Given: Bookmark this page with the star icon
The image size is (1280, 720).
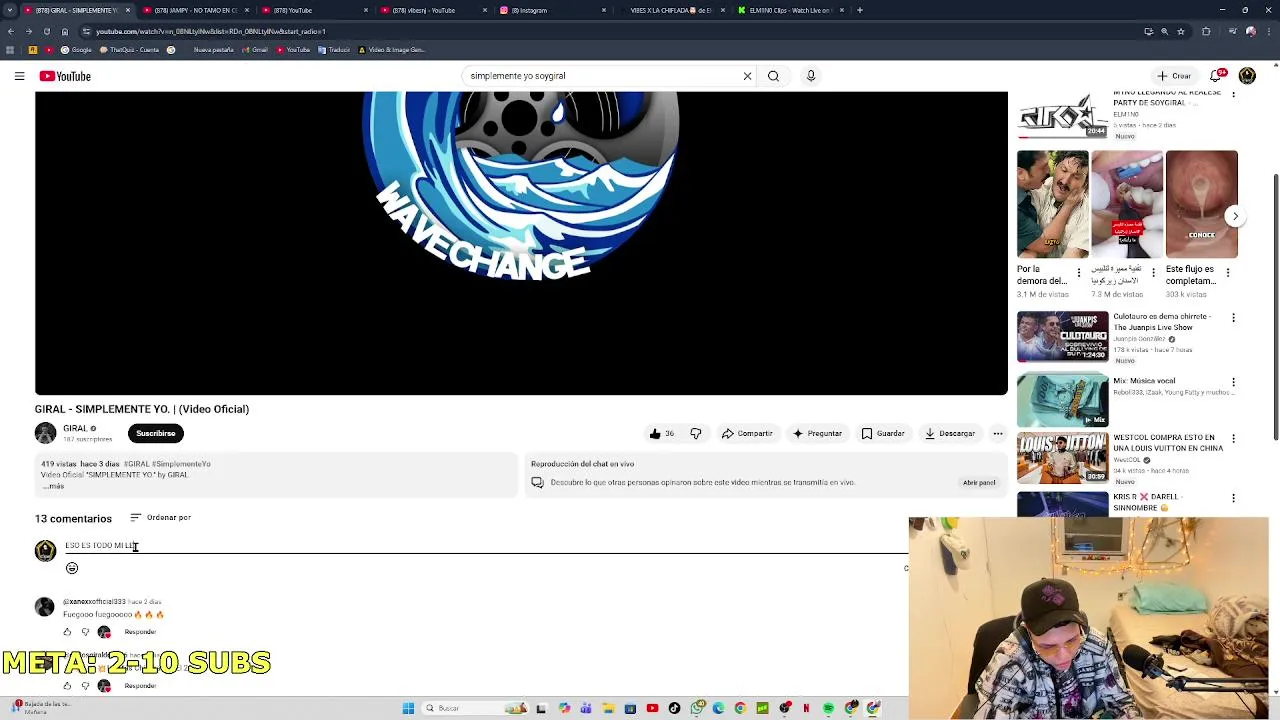Looking at the screenshot, I should [1181, 31].
